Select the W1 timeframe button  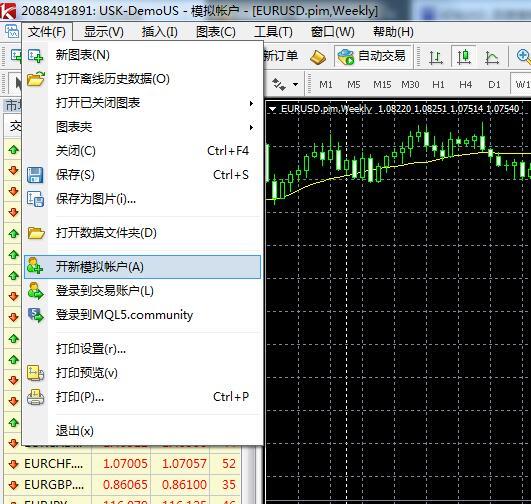[521, 84]
